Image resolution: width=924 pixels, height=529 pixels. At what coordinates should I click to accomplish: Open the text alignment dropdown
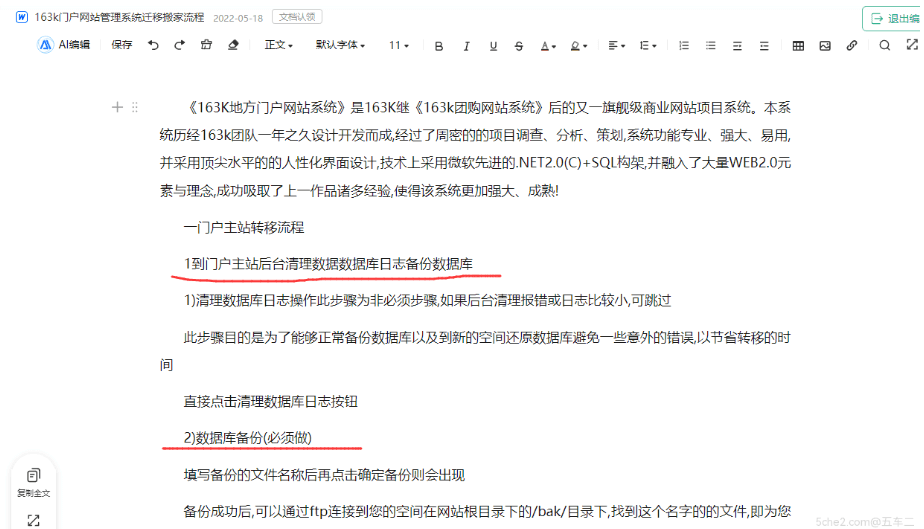616,45
